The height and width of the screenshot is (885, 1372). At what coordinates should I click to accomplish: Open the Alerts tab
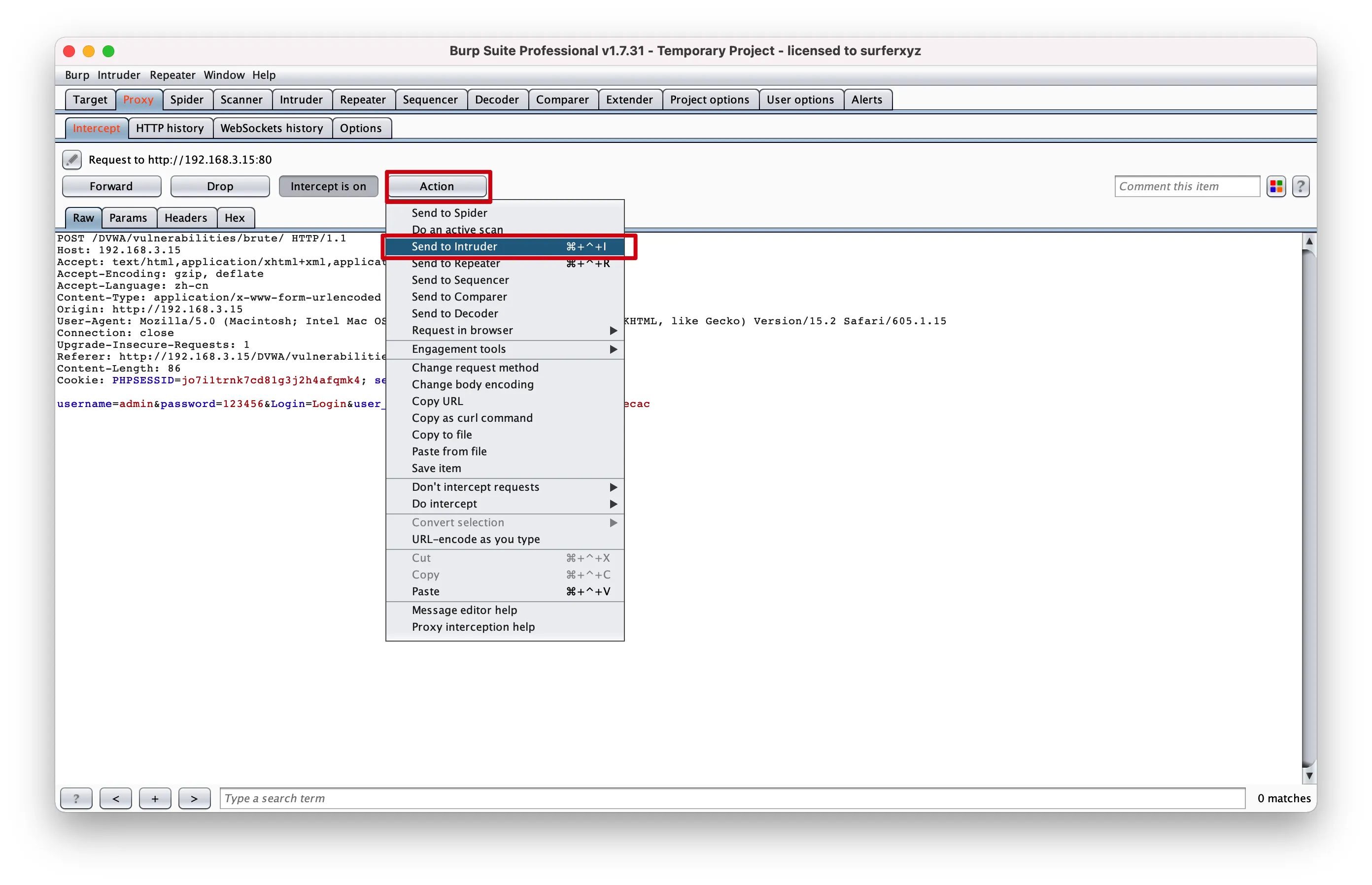867,100
